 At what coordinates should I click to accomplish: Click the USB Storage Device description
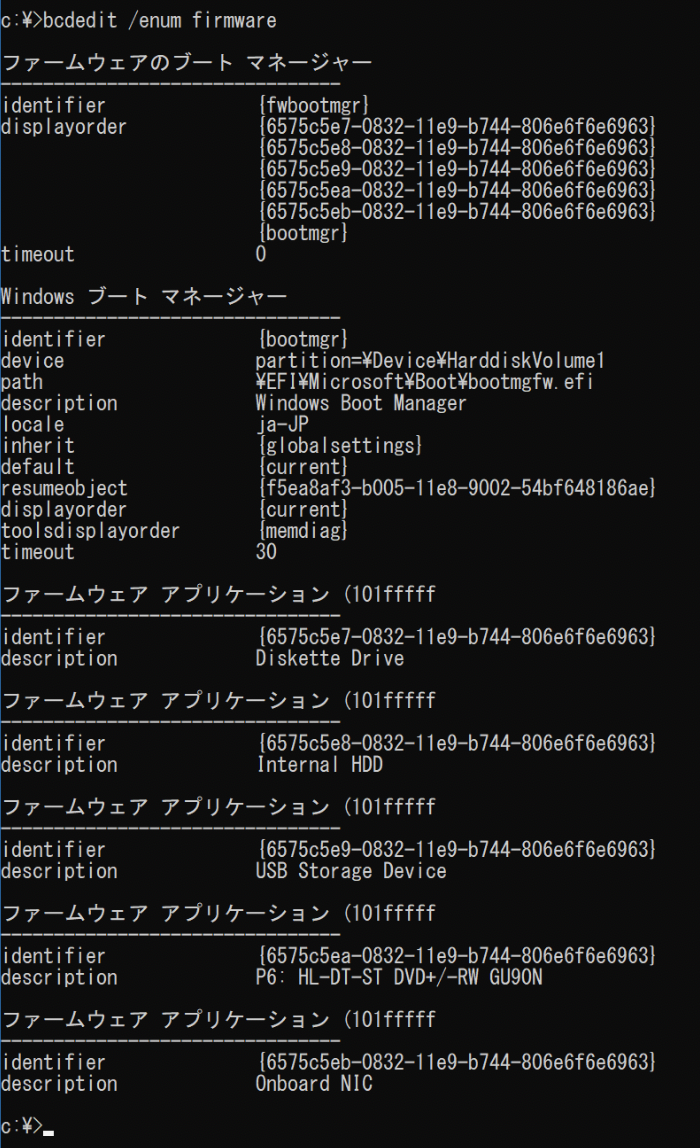(351, 871)
